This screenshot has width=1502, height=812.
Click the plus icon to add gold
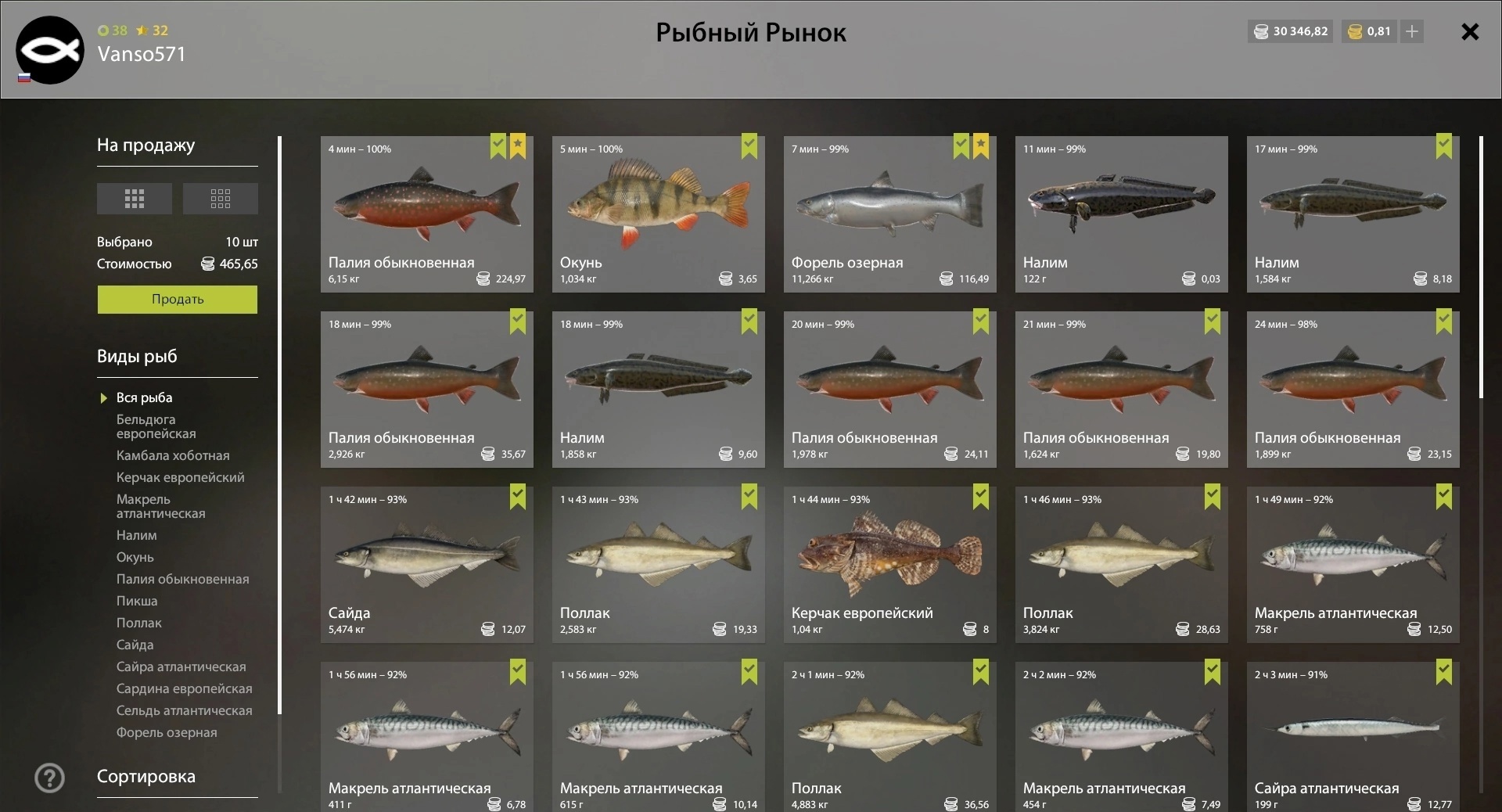(1412, 31)
